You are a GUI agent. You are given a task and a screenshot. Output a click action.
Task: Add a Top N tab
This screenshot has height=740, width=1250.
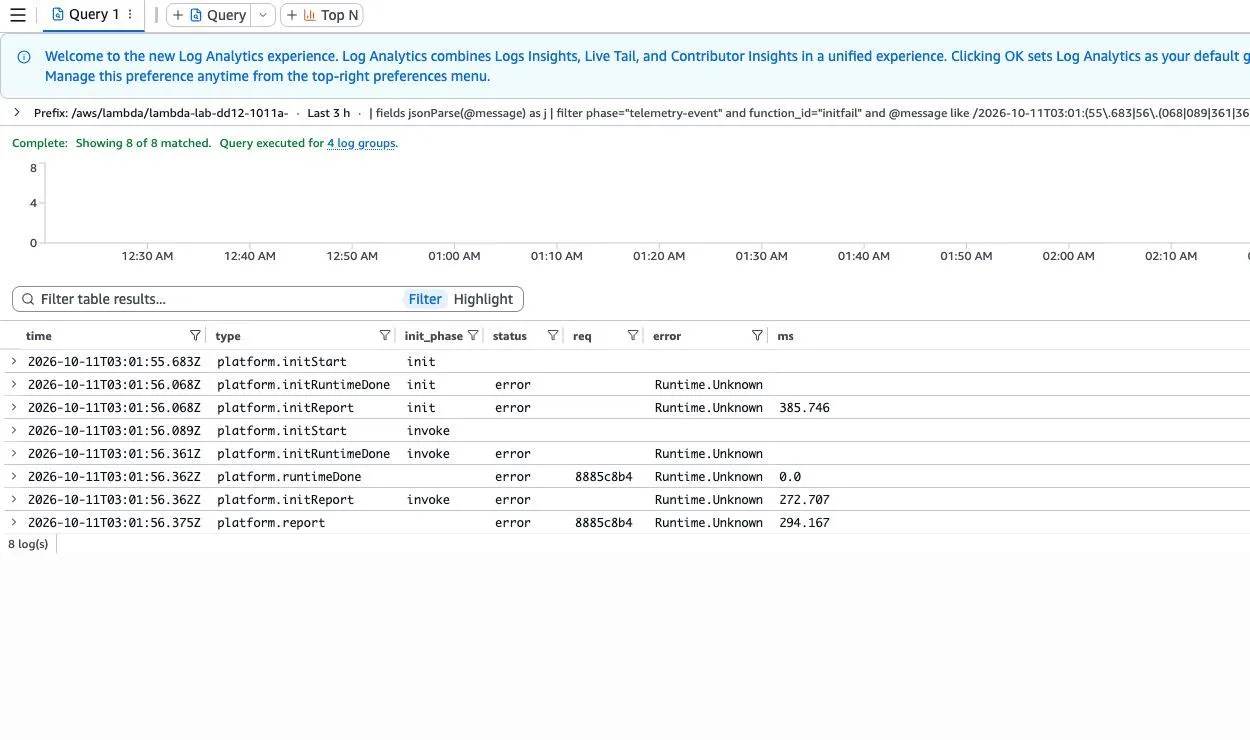tap(322, 15)
